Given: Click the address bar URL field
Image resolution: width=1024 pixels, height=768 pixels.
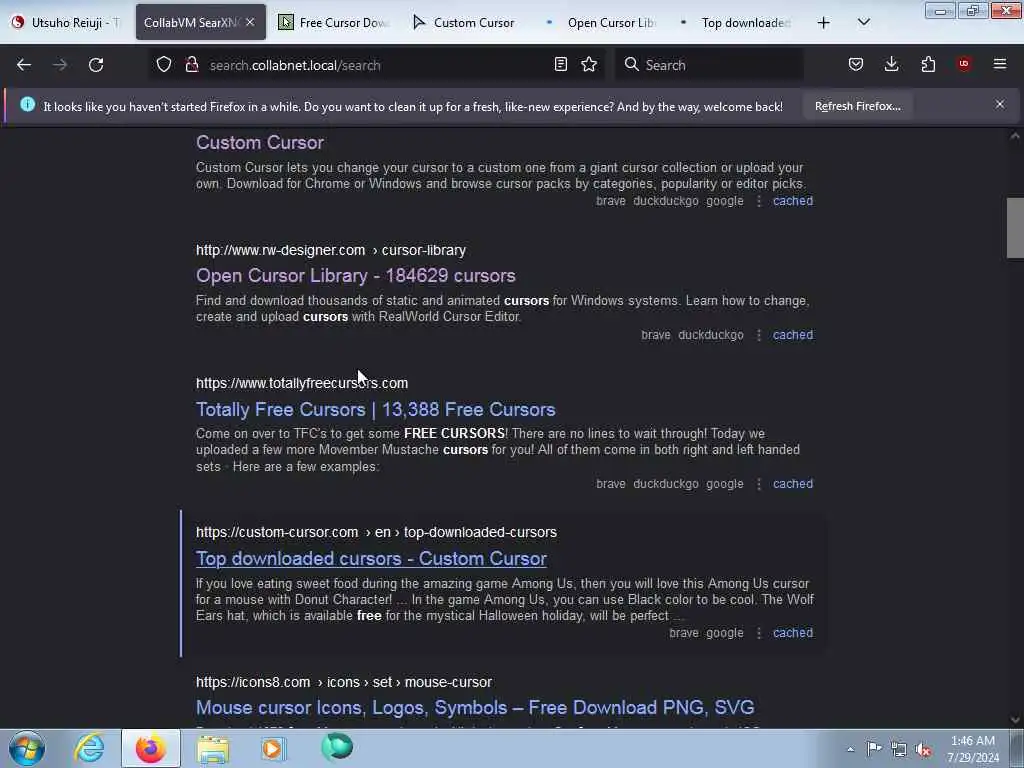Looking at the screenshot, I should [376, 65].
